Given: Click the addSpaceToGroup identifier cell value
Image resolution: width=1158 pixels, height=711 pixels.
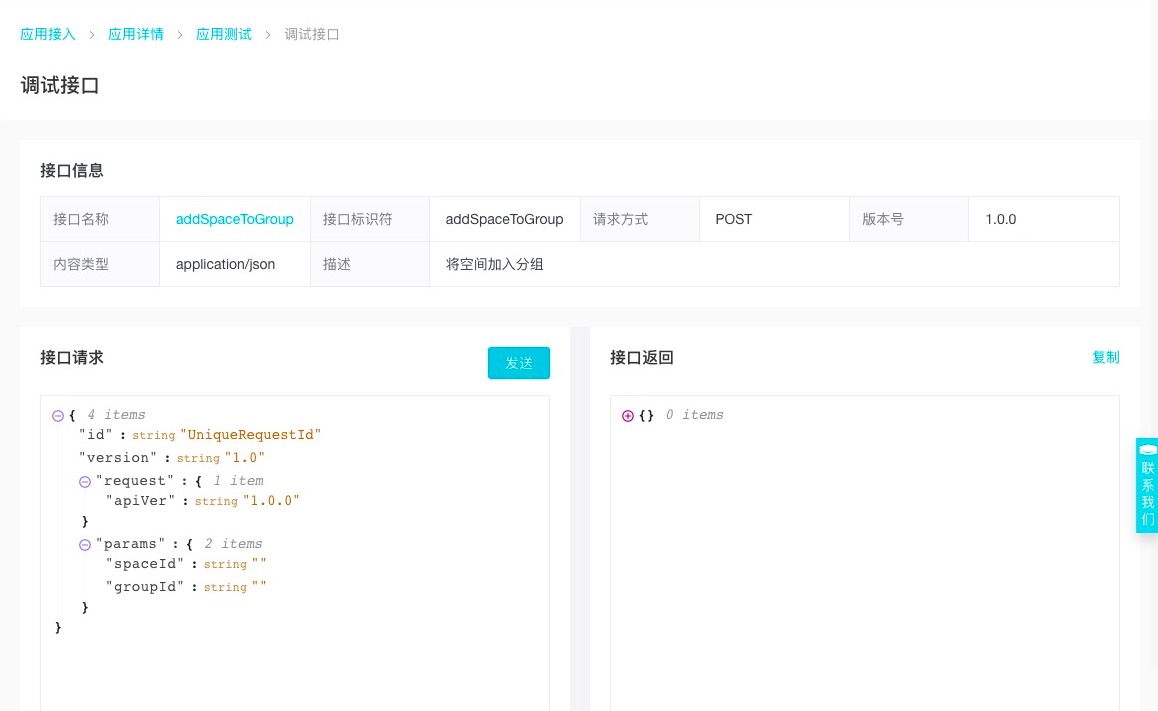Looking at the screenshot, I should coord(504,219).
